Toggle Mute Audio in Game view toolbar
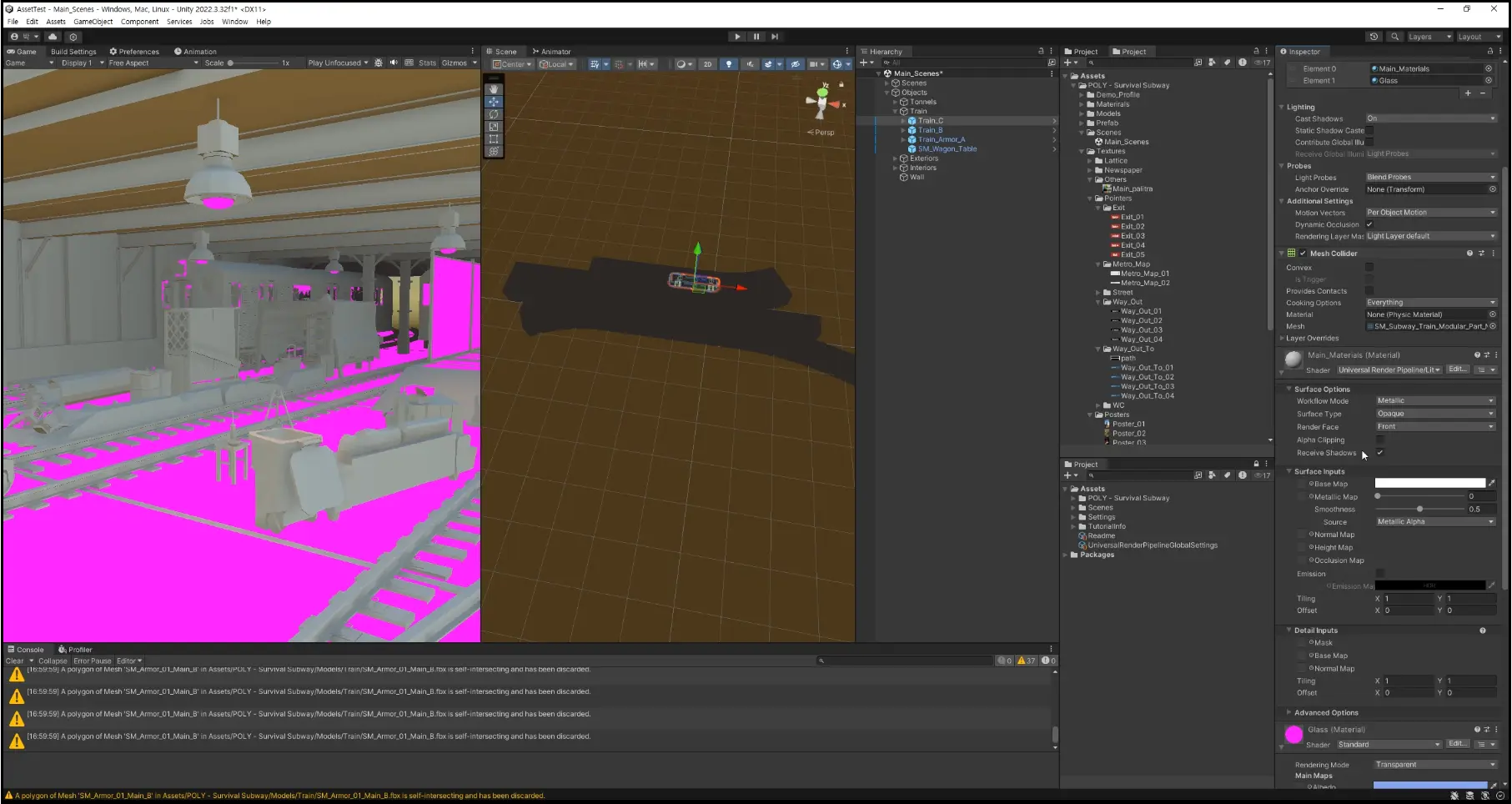This screenshot has height=804, width=1512. 394,63
